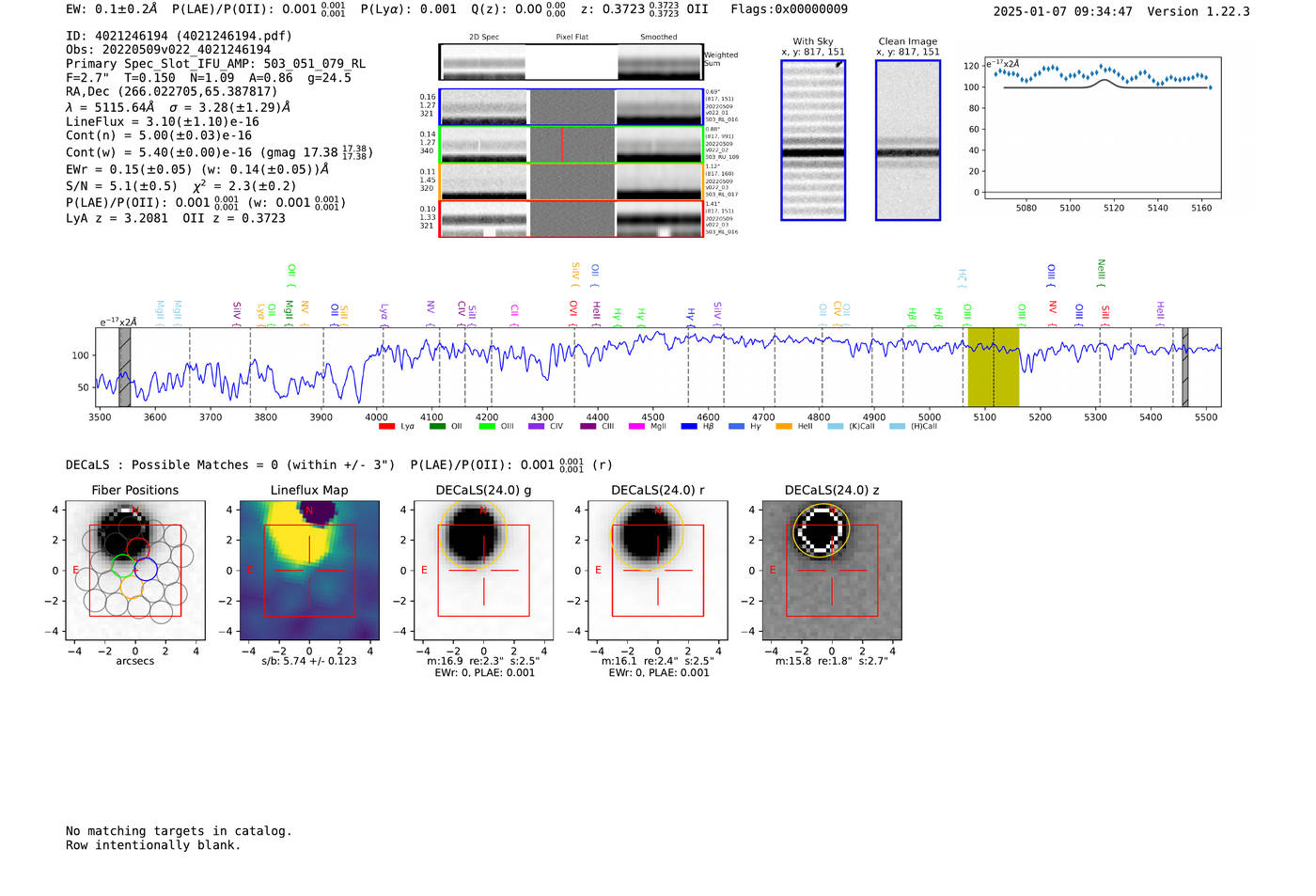1316x896 pixels.
Task: Click the ID 4021246194 text line
Action: click(180, 36)
